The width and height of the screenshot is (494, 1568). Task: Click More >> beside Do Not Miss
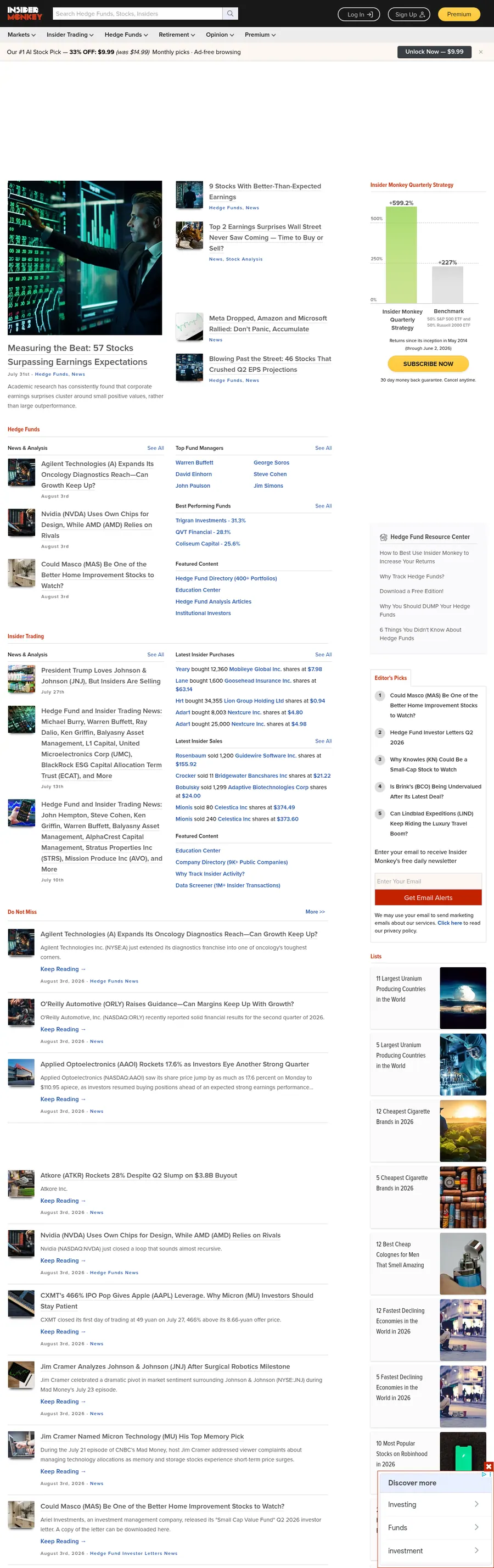tap(315, 912)
